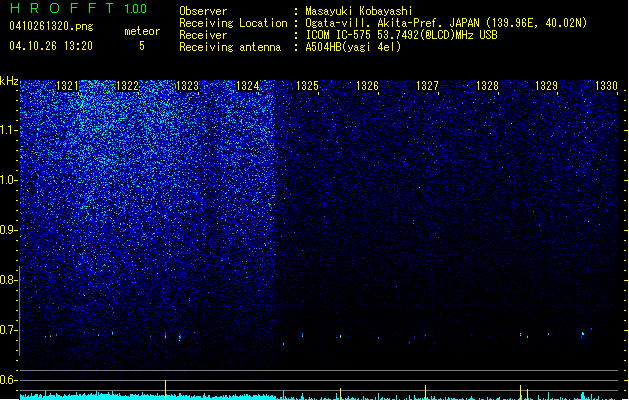Click the 1329 time axis marker
Image resolution: width=629 pixels, height=400 pixels.
coord(546,86)
